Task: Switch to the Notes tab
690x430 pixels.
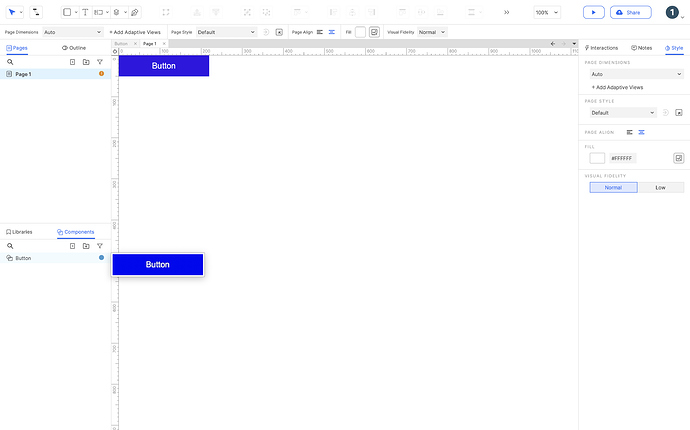Action: tap(642, 48)
